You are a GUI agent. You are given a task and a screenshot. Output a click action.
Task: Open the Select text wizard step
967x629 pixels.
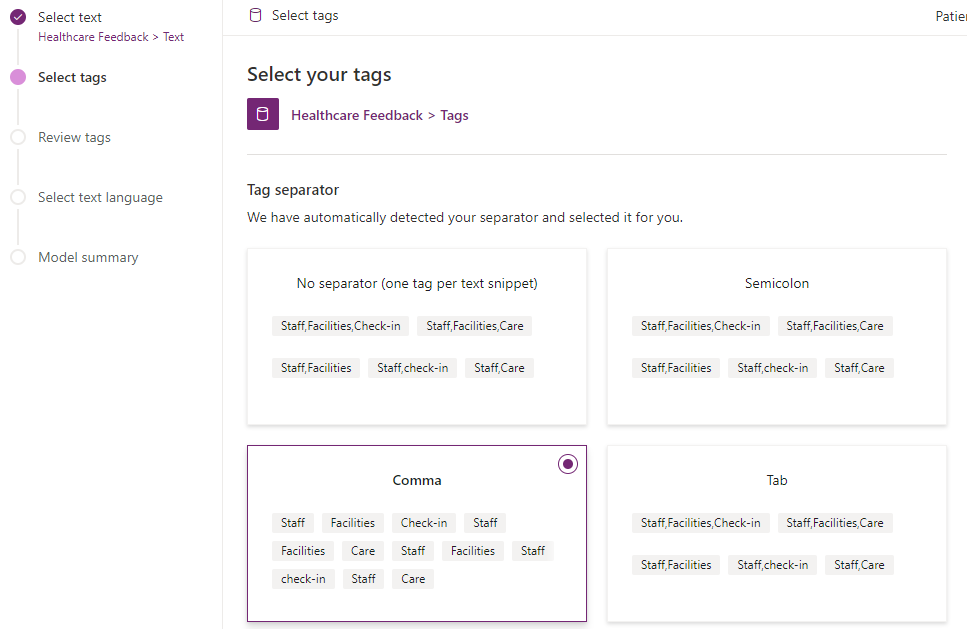click(70, 17)
